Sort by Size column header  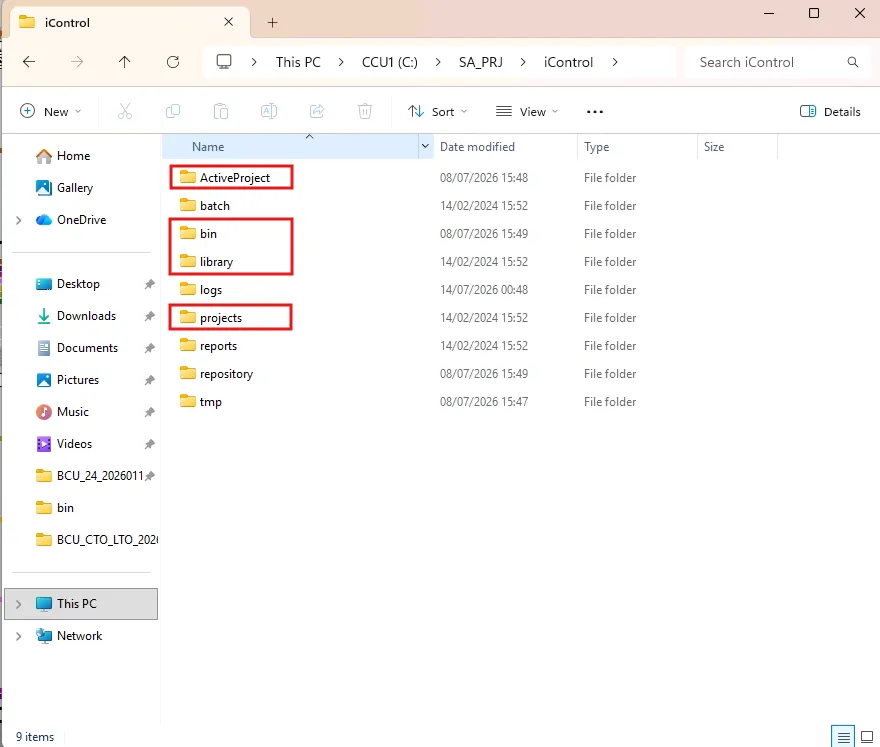(737, 146)
